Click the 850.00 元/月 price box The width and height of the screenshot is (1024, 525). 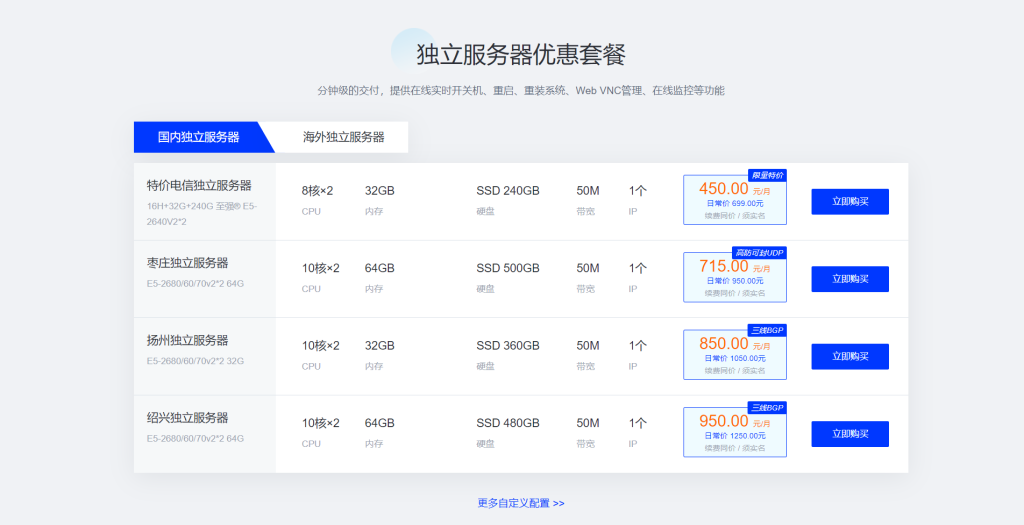click(x=734, y=356)
